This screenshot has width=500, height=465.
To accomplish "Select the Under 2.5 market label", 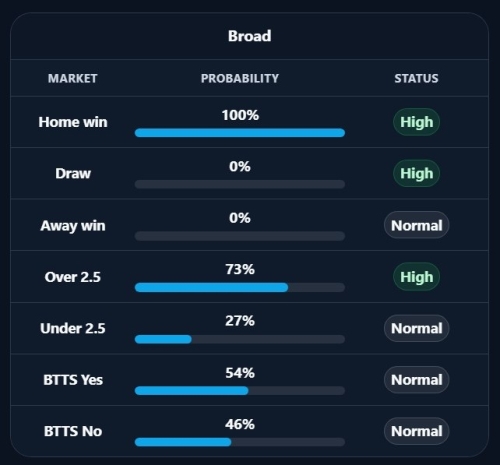I will click(73, 328).
